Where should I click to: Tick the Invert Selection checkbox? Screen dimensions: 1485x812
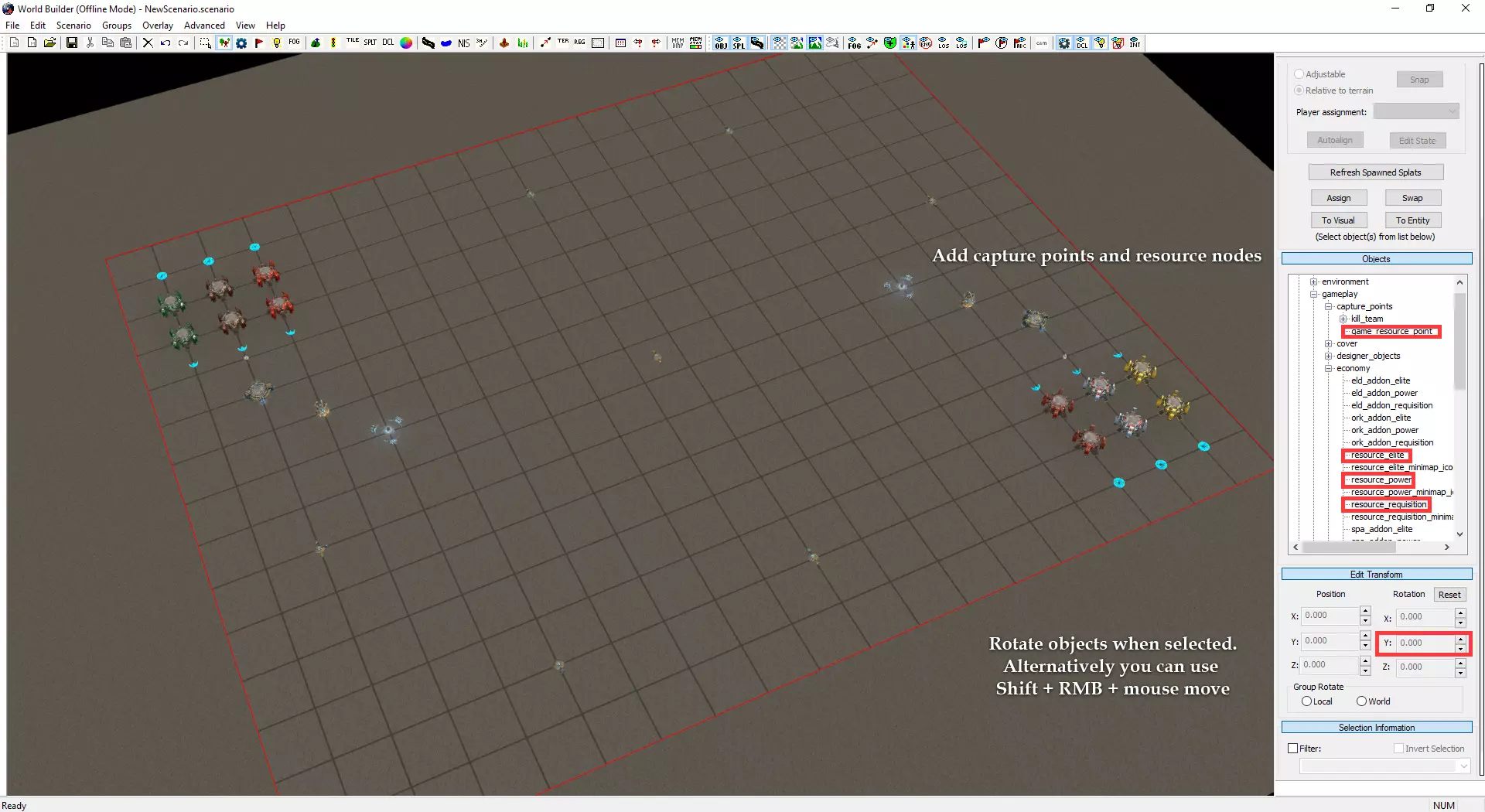pyautogui.click(x=1398, y=749)
